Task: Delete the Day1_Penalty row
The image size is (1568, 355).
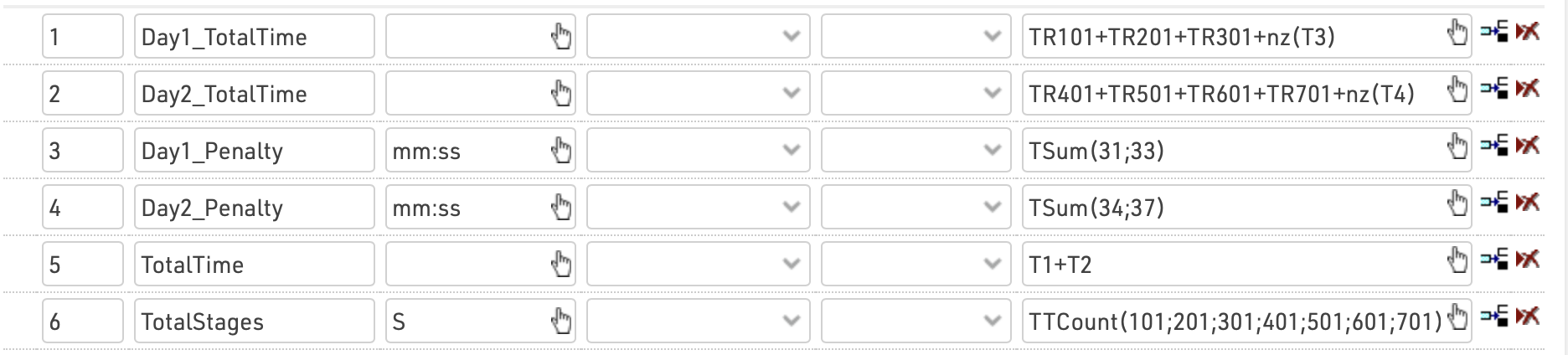Action: point(1529,147)
